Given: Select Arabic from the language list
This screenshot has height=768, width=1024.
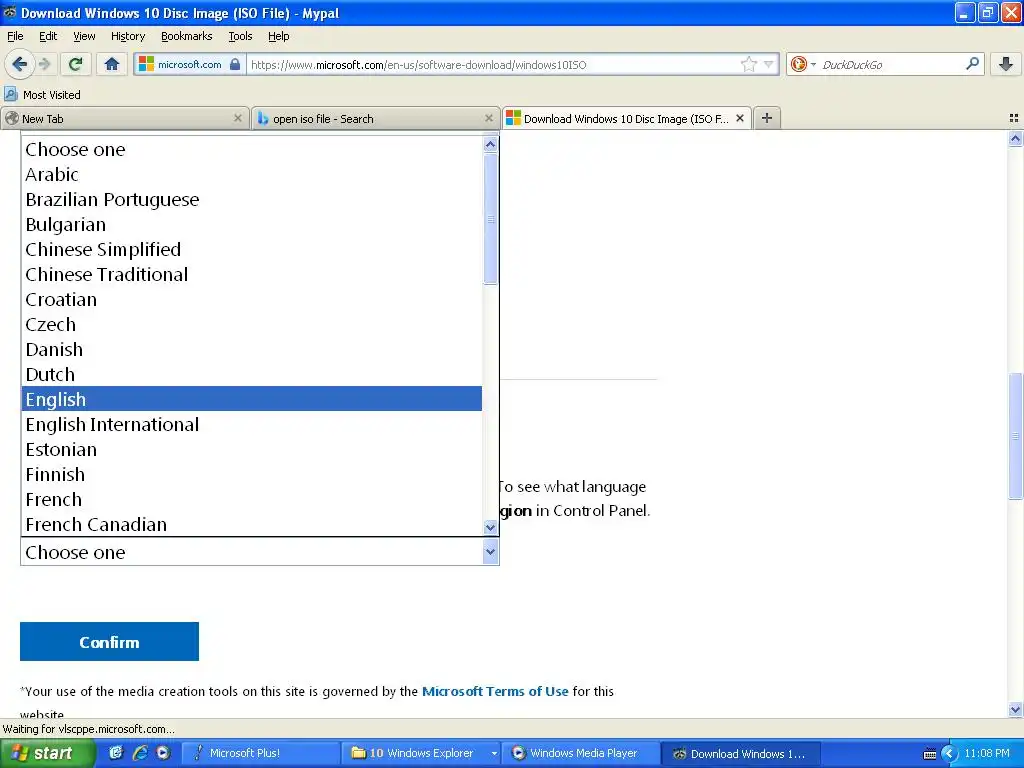Looking at the screenshot, I should 252,174.
